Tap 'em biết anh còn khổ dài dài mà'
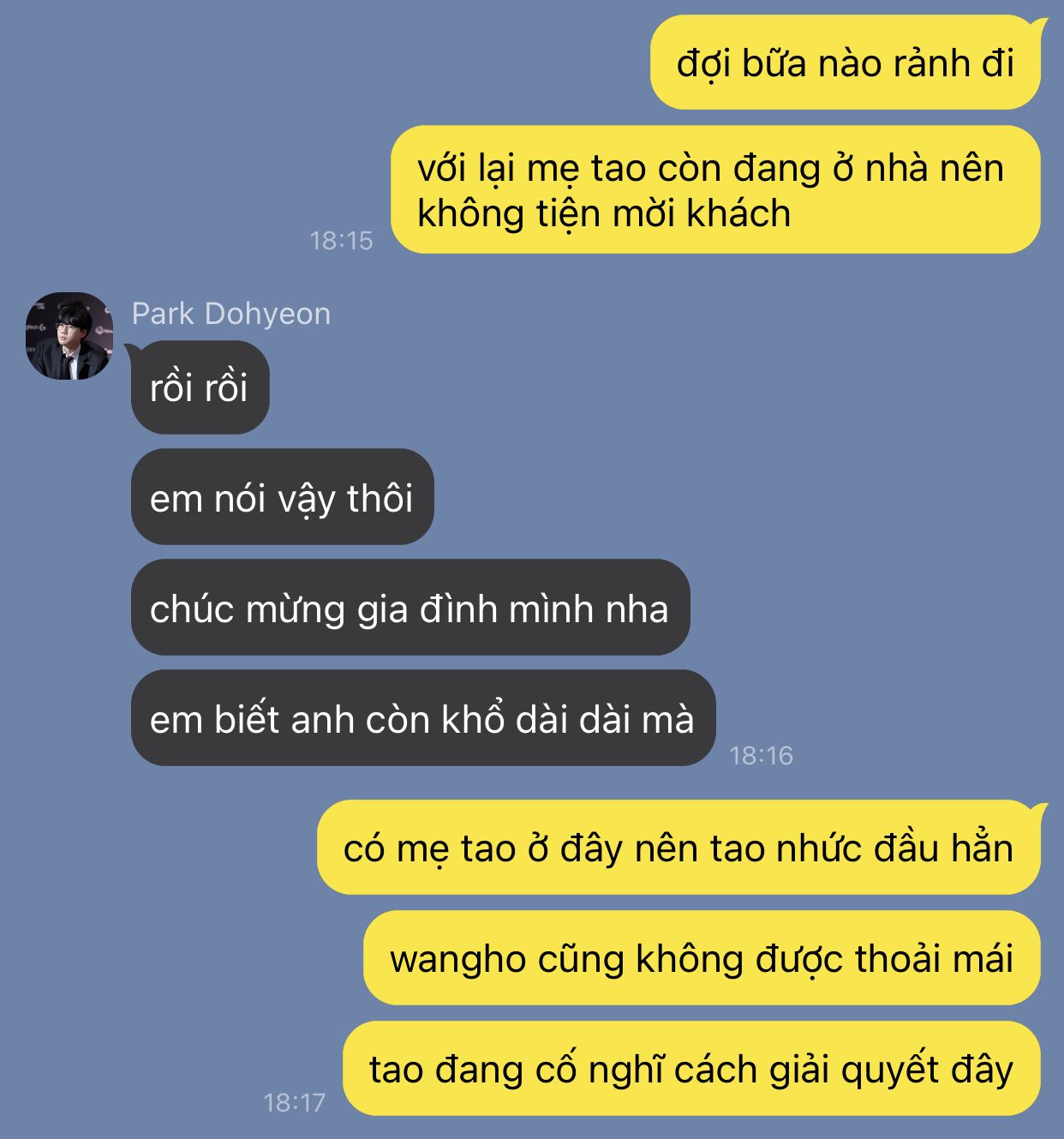The width and height of the screenshot is (1064, 1139). 423,718
